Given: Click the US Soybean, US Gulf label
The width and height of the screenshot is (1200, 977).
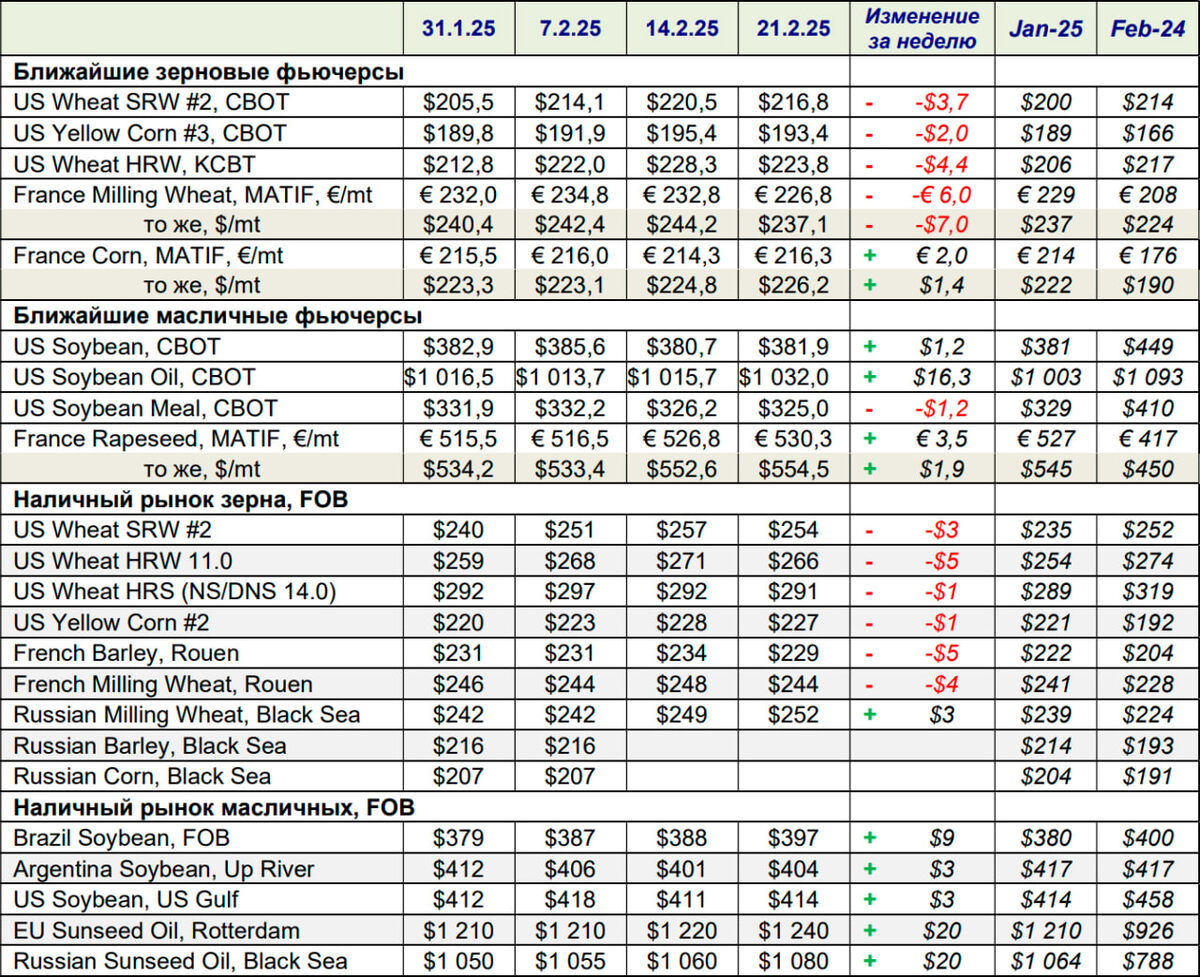Looking at the screenshot, I should click(x=126, y=899).
